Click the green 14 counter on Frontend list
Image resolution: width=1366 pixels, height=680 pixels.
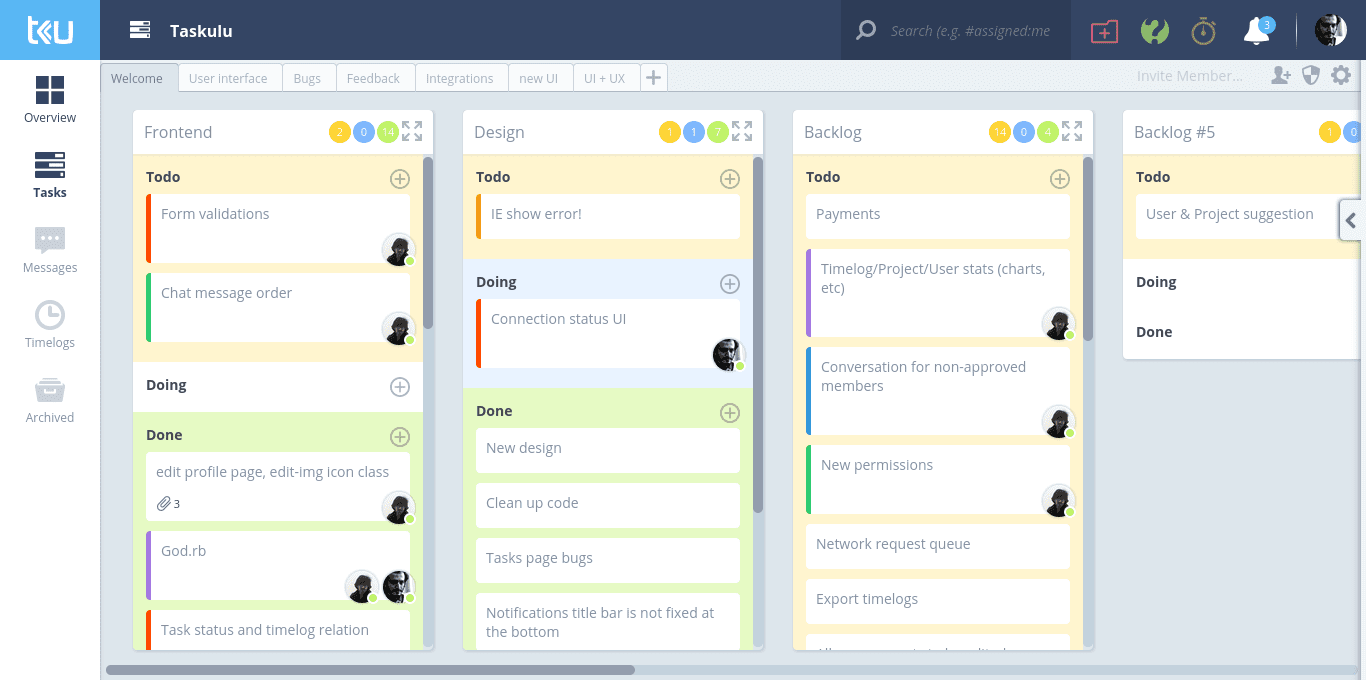388,132
